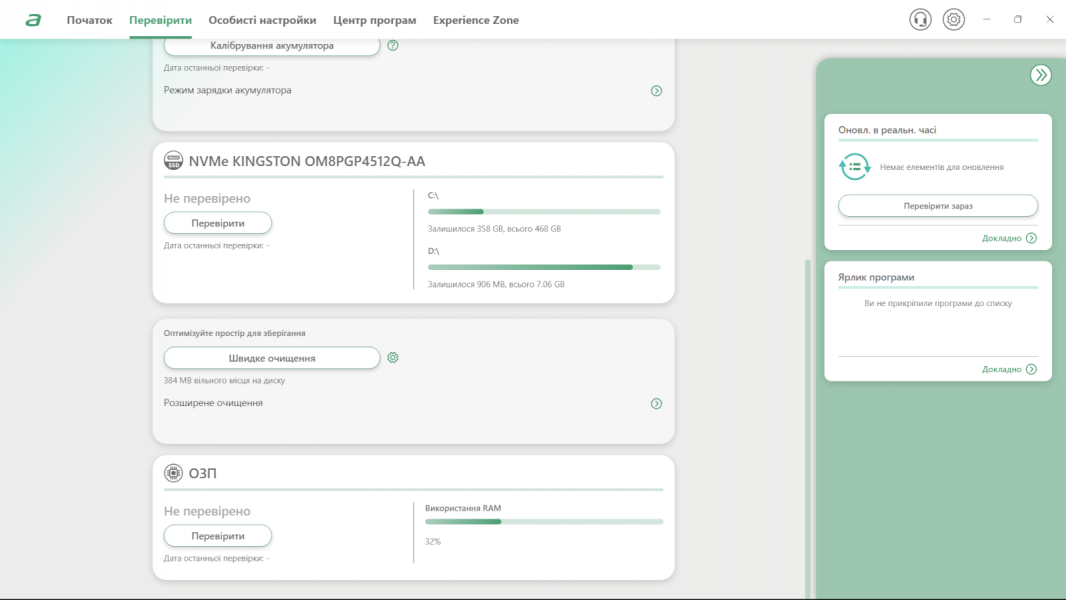Start Швидке очищення
This screenshot has width=1066, height=600.
pyautogui.click(x=271, y=358)
